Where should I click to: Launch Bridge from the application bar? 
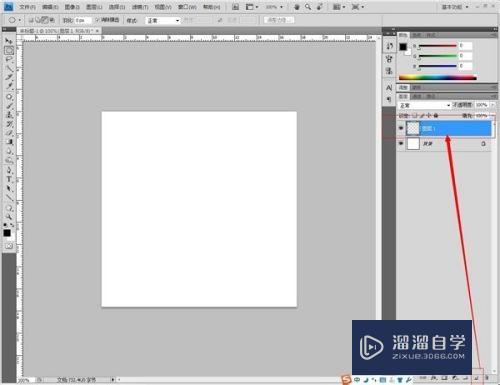tap(235, 7)
